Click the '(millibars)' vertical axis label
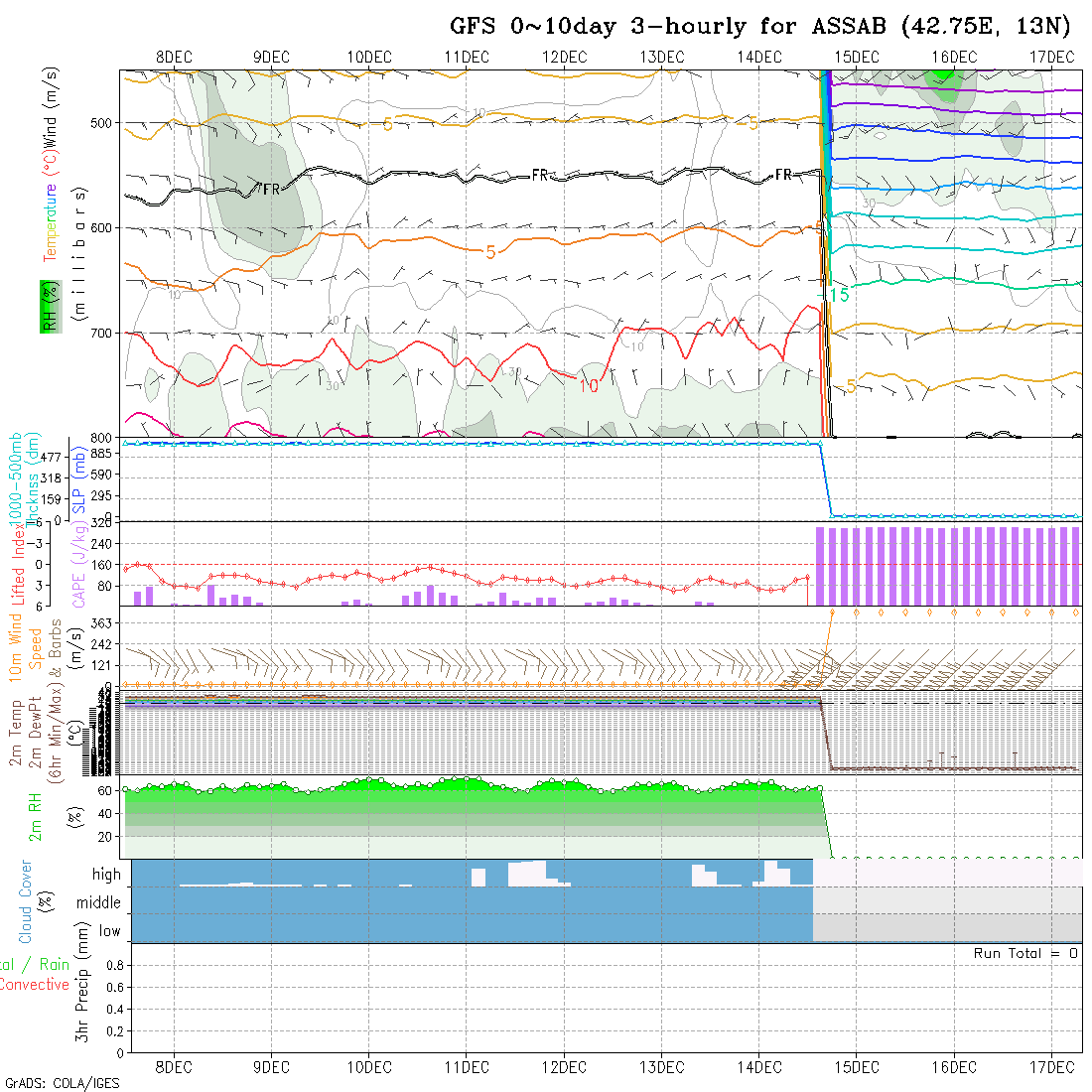Image resolution: width=1092 pixels, height=1092 pixels. [x=80, y=253]
